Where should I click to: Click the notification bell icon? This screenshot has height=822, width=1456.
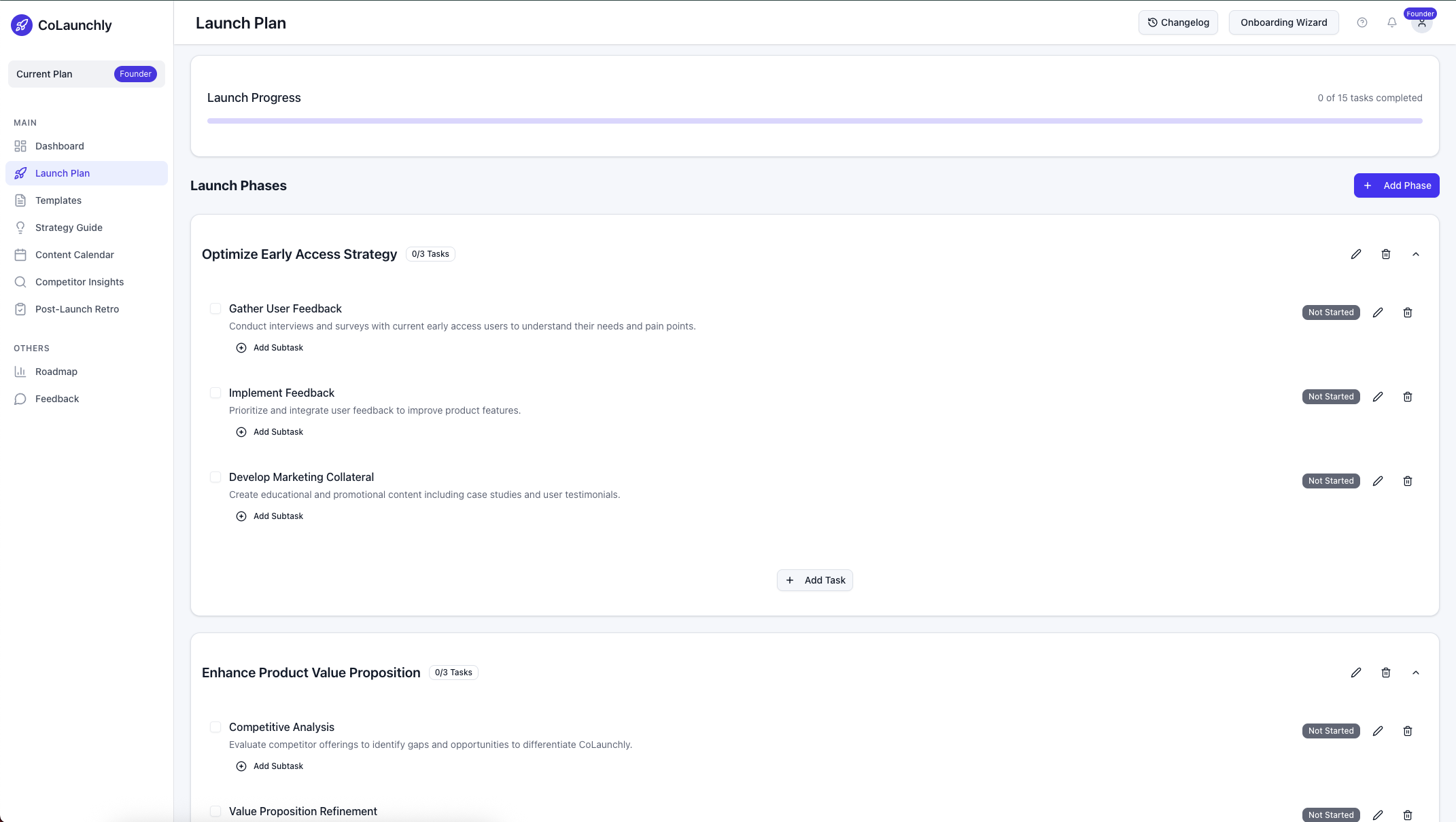(x=1391, y=22)
